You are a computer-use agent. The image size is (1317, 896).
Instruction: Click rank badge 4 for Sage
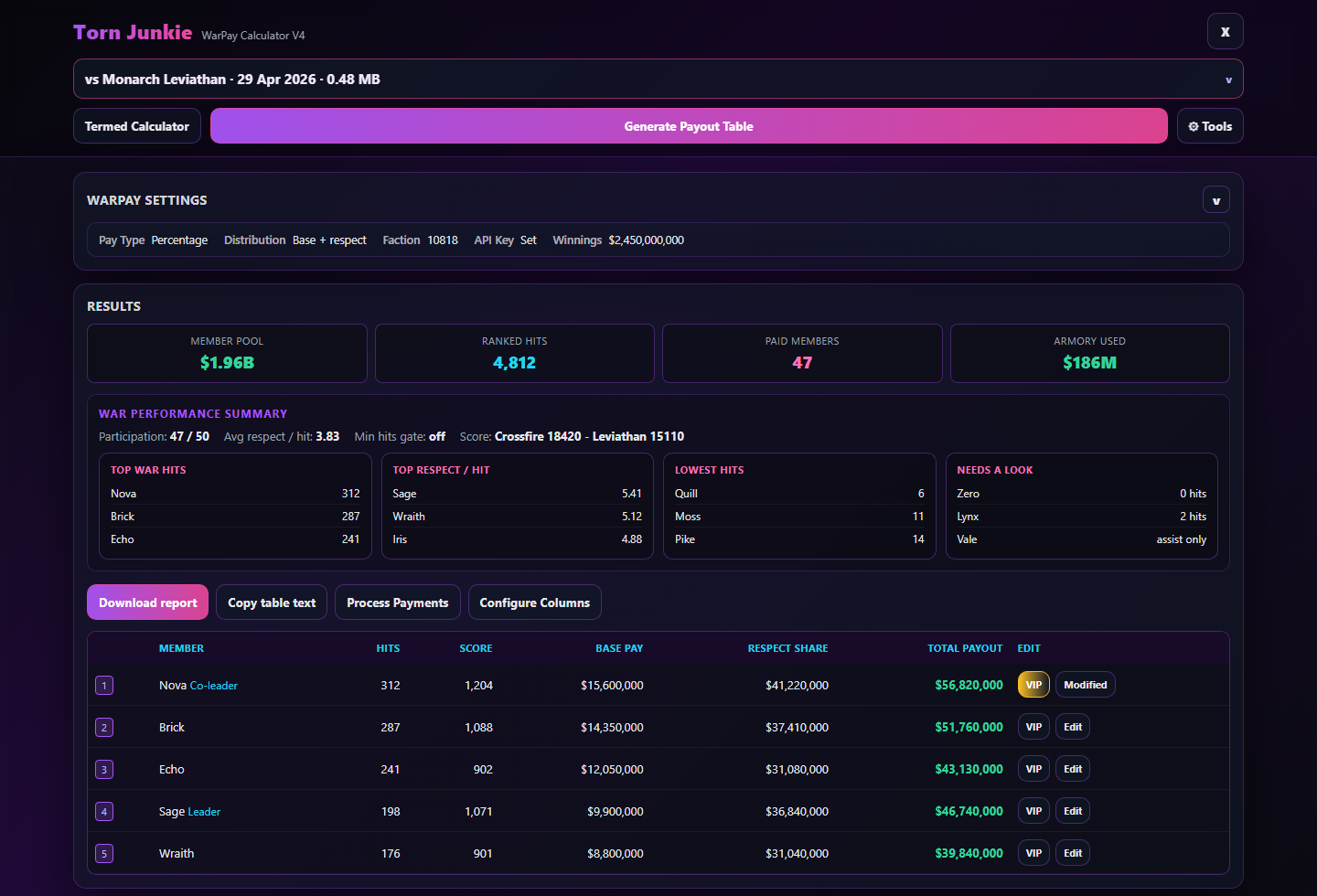coord(104,811)
